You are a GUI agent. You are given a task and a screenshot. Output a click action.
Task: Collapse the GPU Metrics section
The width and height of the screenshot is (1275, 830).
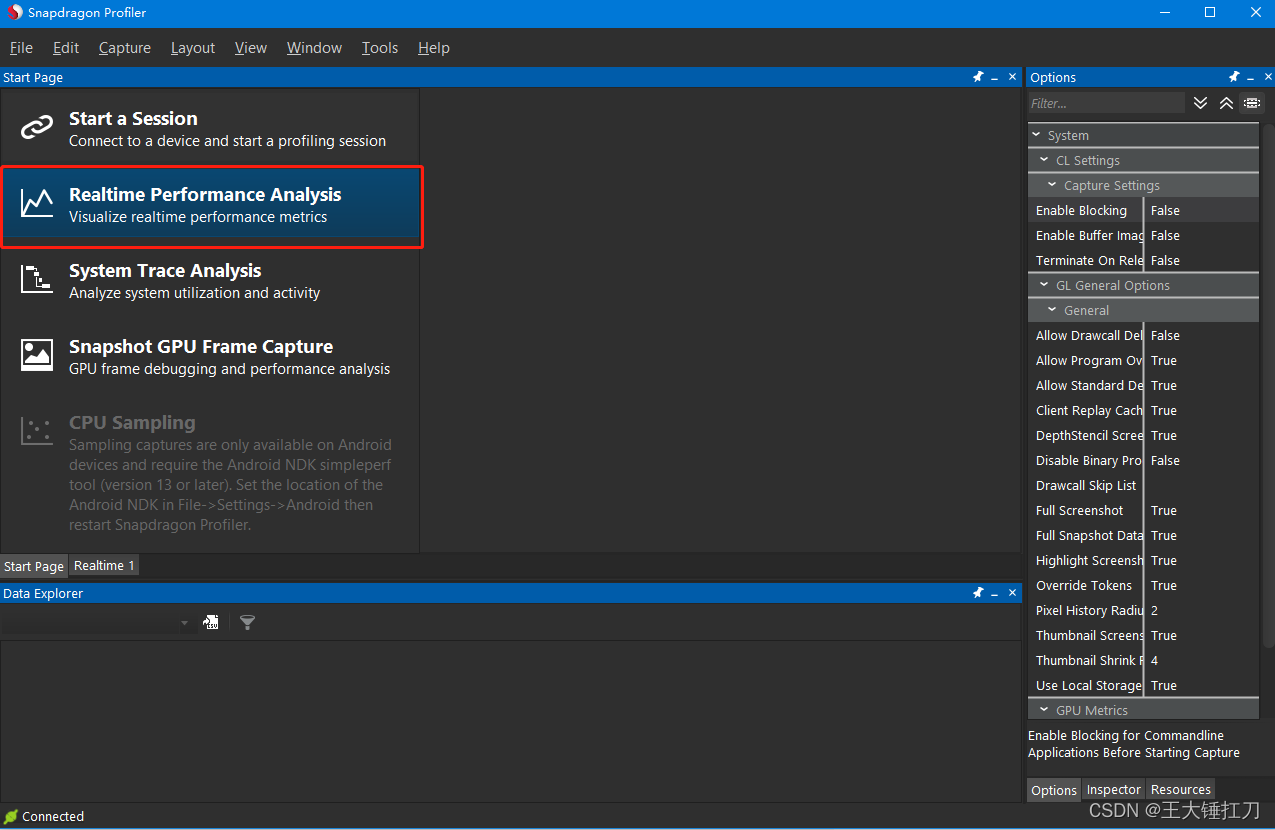[x=1044, y=710]
